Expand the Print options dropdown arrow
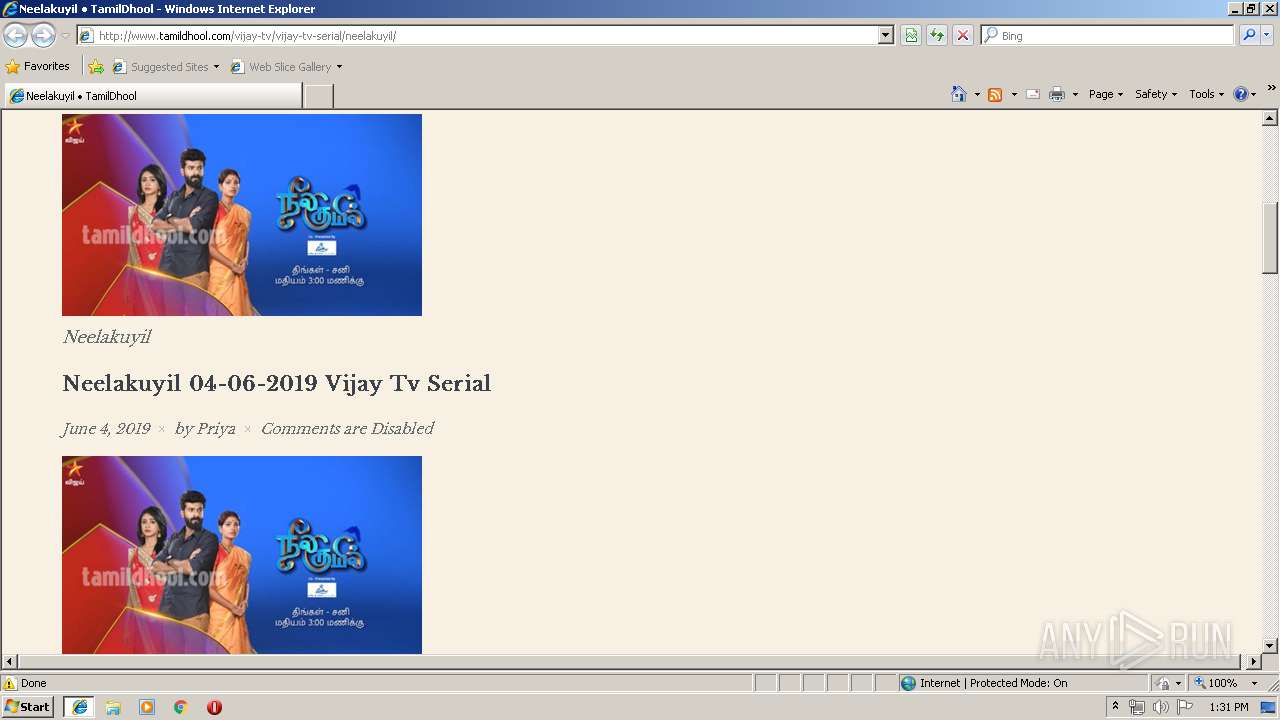Viewport: 1280px width, 720px height. click(x=1075, y=94)
